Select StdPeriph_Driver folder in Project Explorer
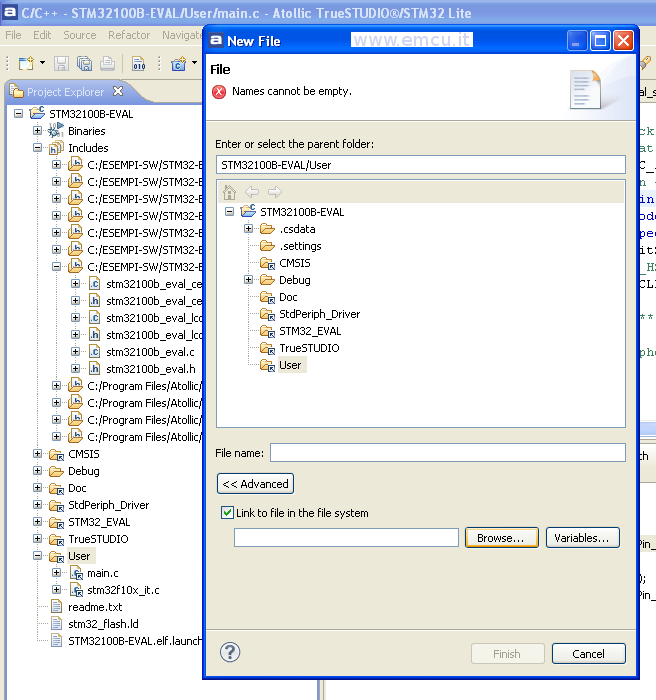 (x=109, y=505)
